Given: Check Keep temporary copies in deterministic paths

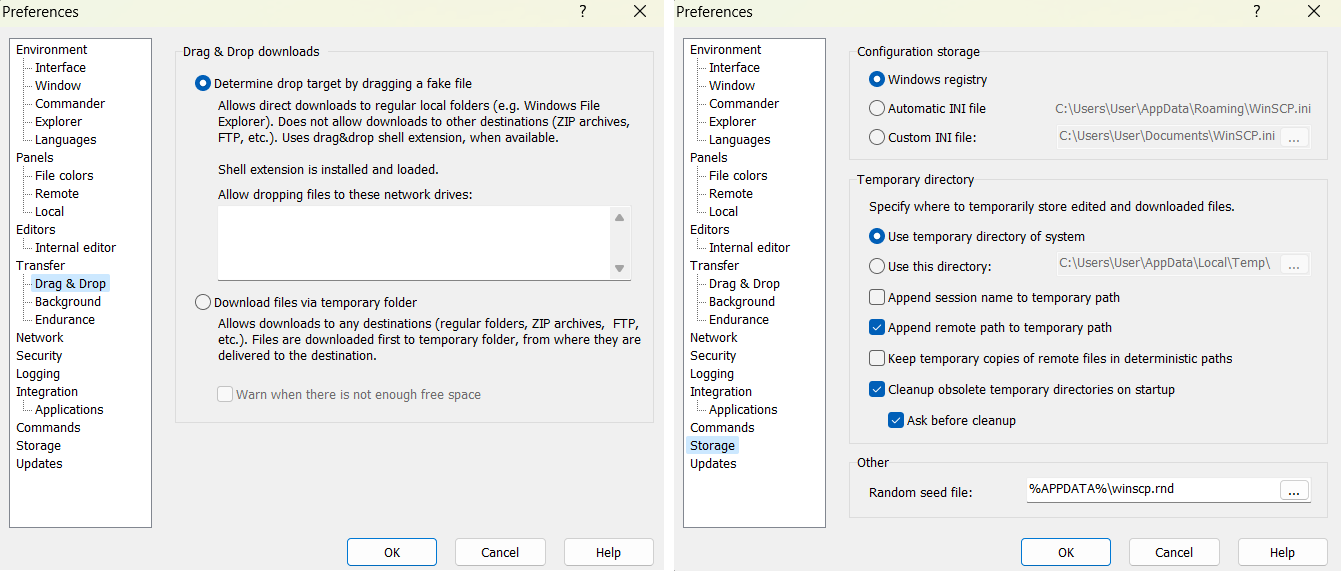Looking at the screenshot, I should click(877, 358).
